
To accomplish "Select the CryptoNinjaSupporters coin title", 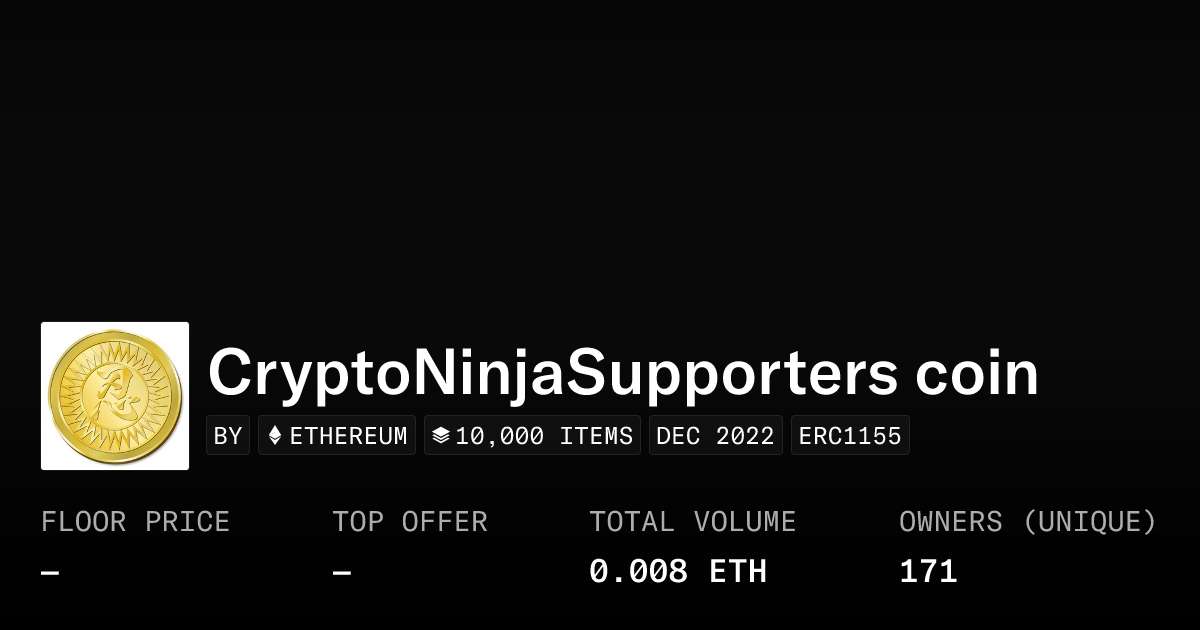I will (623, 373).
